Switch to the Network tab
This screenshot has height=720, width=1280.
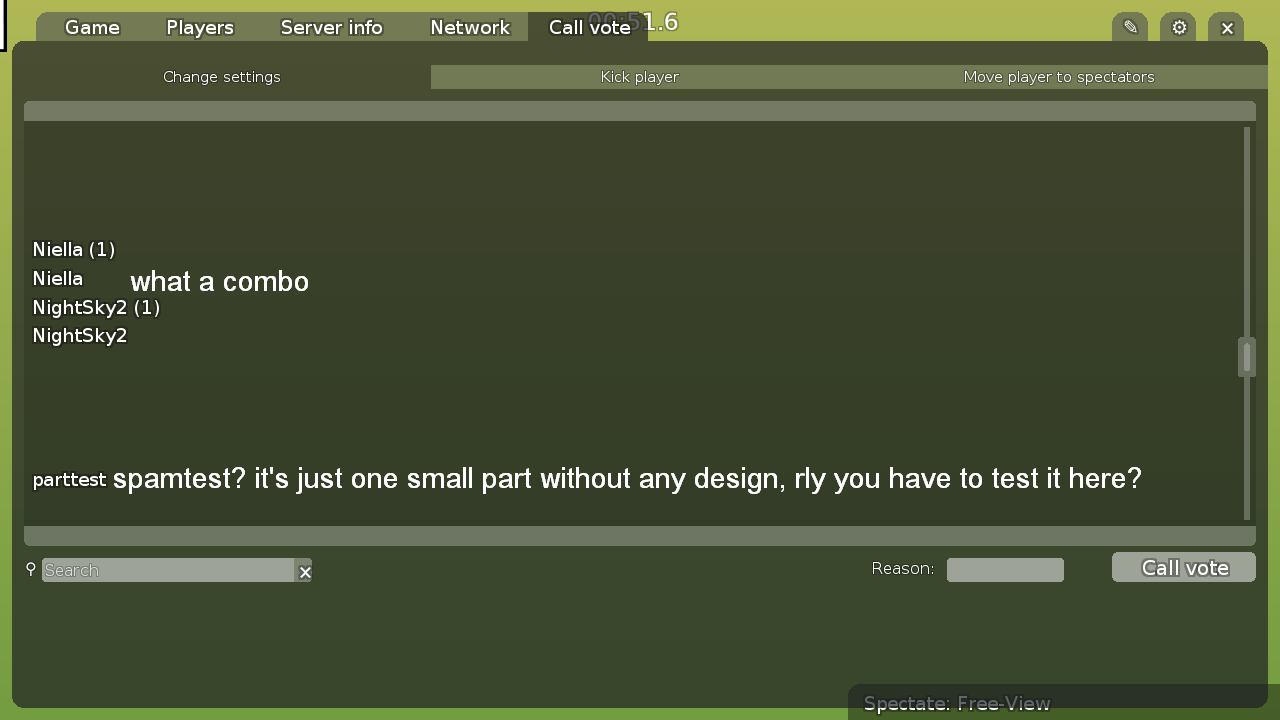[x=470, y=27]
